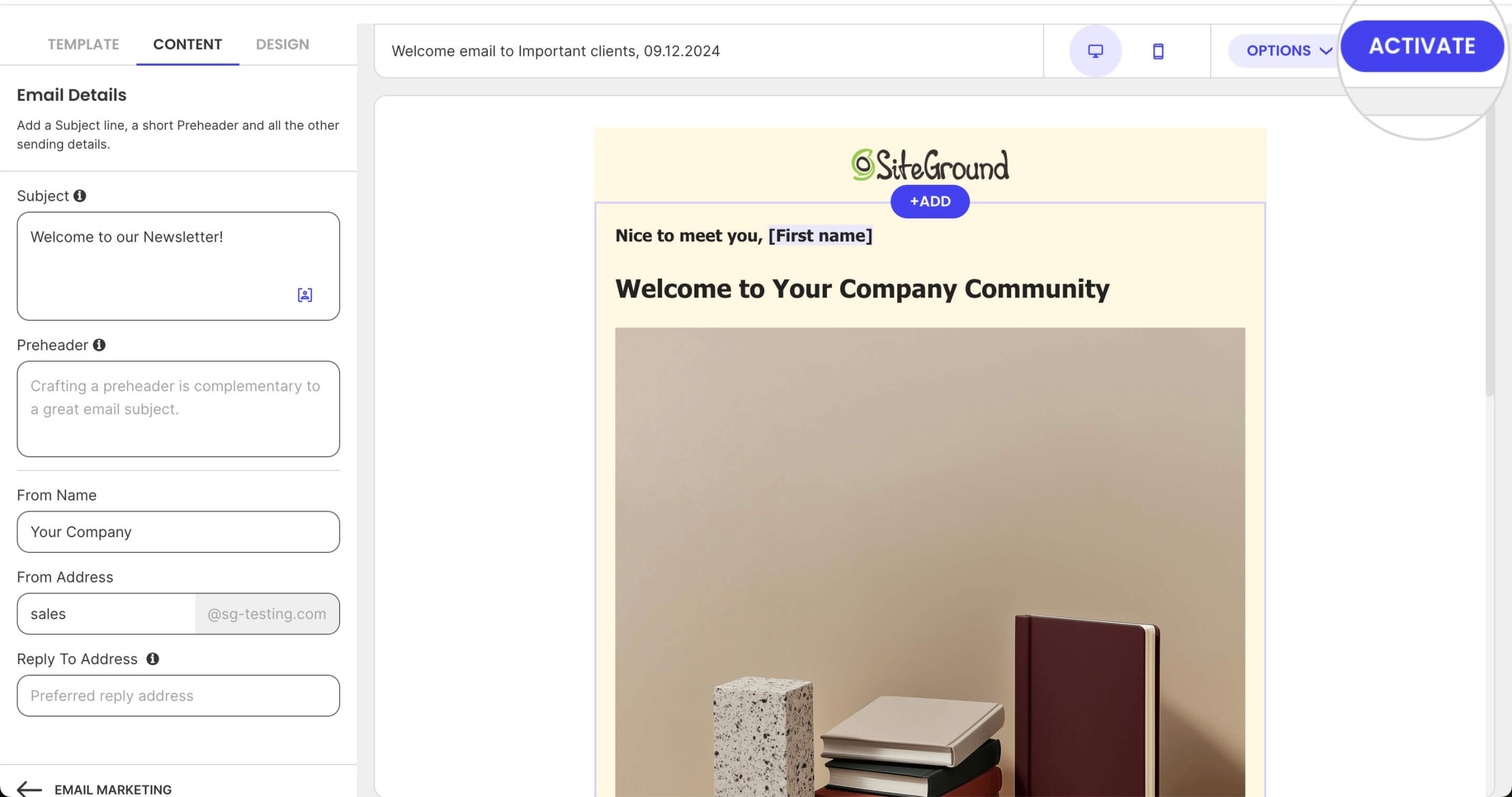Click the CONTENT tab

pos(188,44)
